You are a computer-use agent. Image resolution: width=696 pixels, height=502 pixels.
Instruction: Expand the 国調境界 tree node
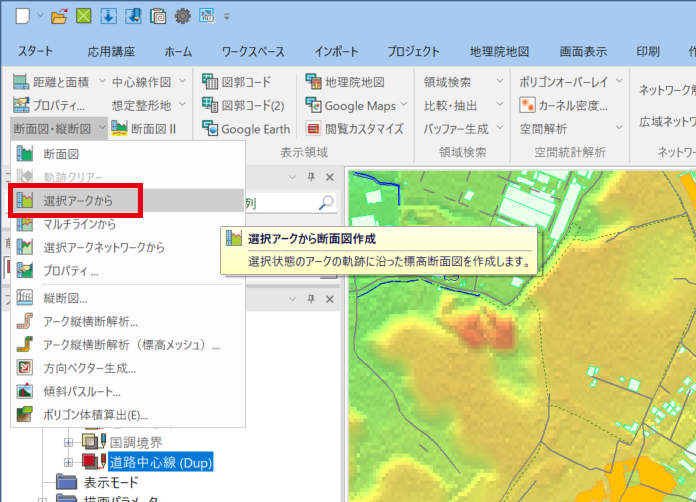(x=69, y=440)
